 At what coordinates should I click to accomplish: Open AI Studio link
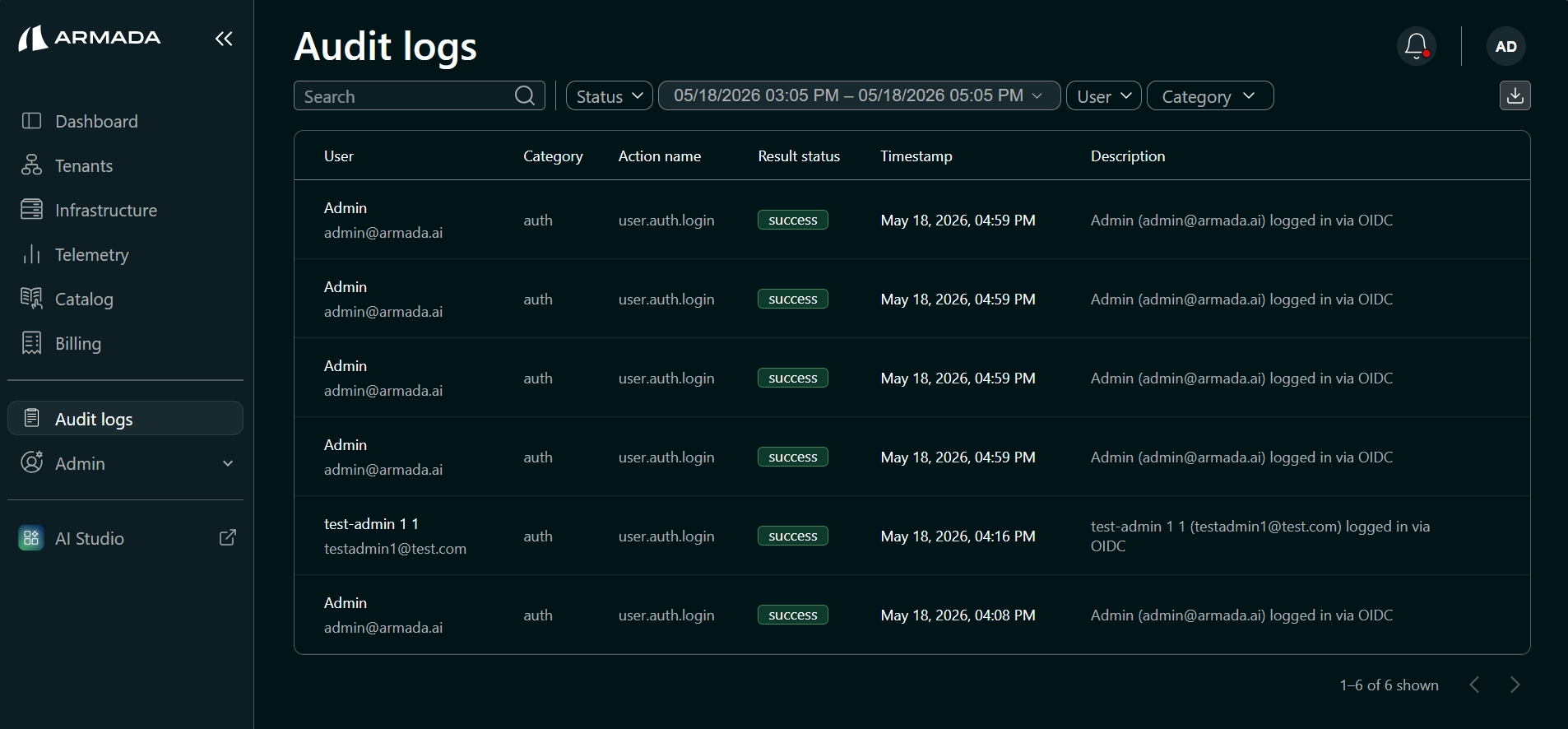[125, 538]
